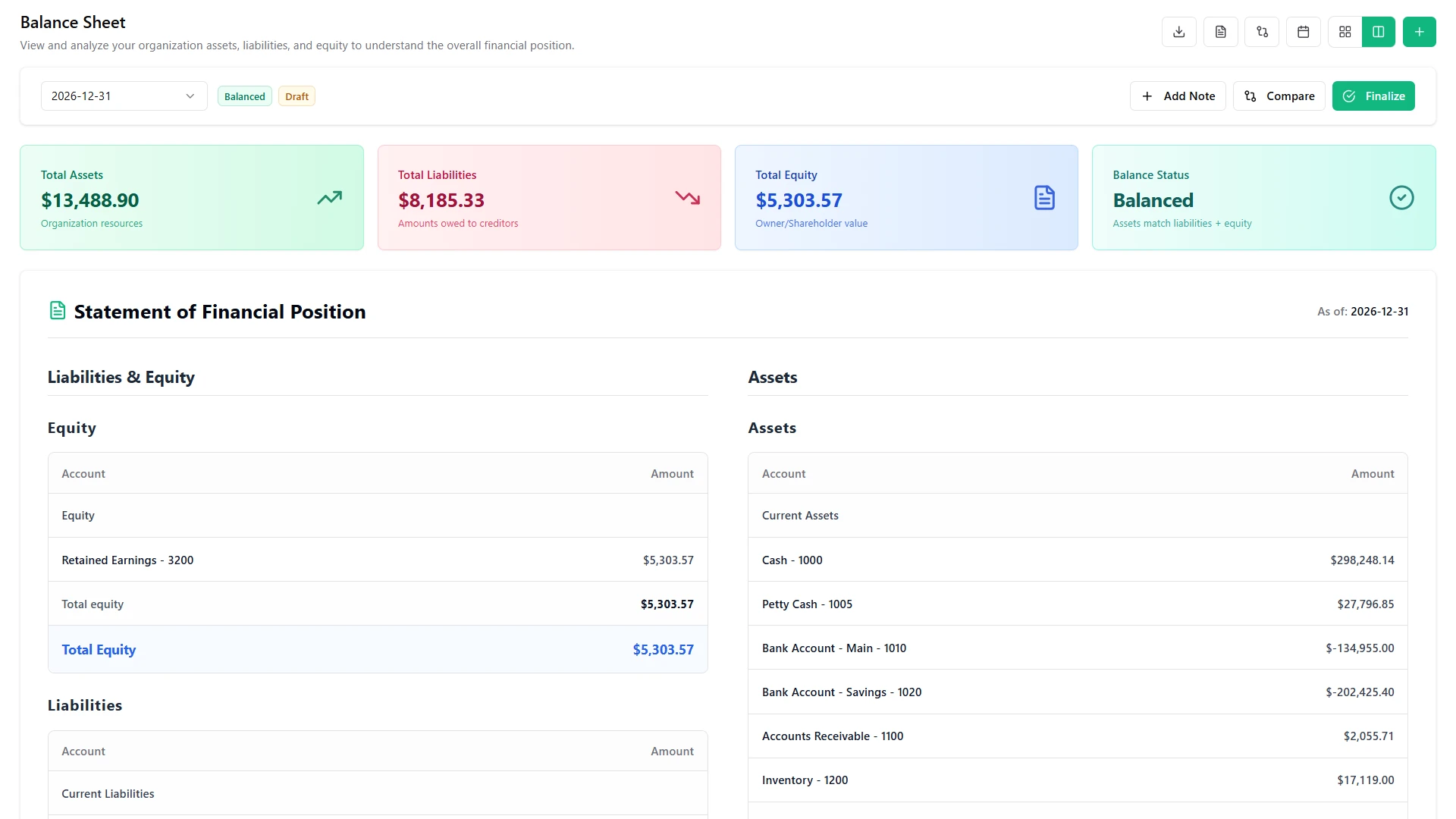Click the document icon beside Statement of Financial Position
Image resolution: width=1456 pixels, height=819 pixels.
58,311
